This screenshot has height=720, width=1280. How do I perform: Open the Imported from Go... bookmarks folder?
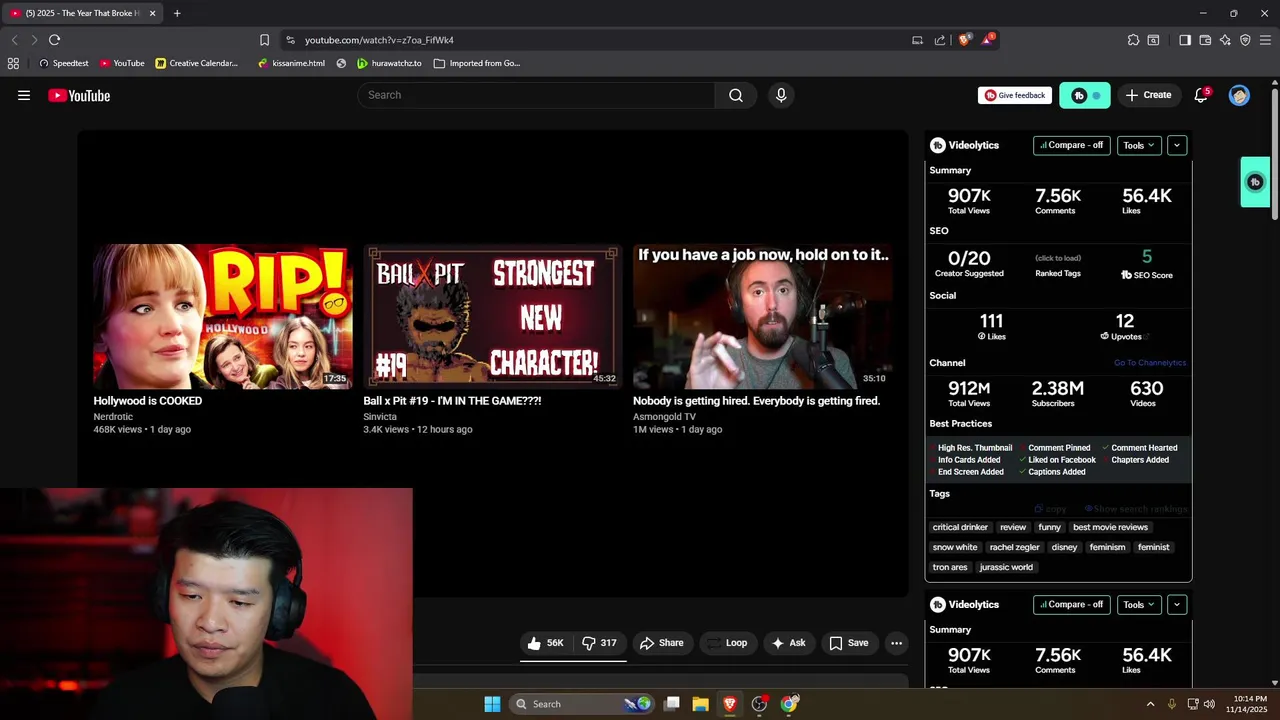[477, 63]
